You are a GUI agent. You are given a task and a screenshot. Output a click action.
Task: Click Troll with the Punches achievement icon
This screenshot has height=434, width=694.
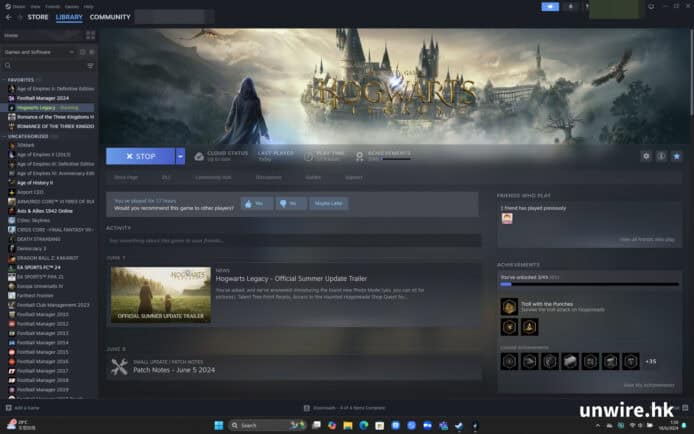click(x=509, y=307)
